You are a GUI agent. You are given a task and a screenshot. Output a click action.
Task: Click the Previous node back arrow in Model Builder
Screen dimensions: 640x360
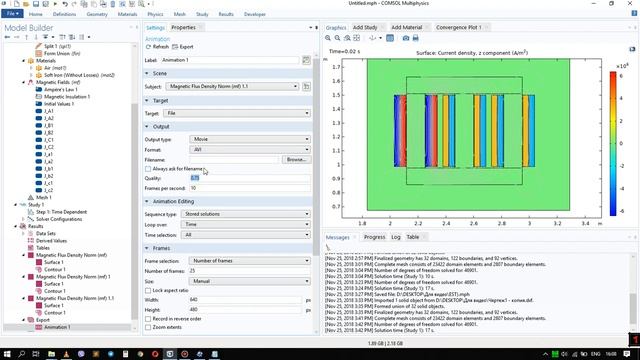(x=7, y=37)
